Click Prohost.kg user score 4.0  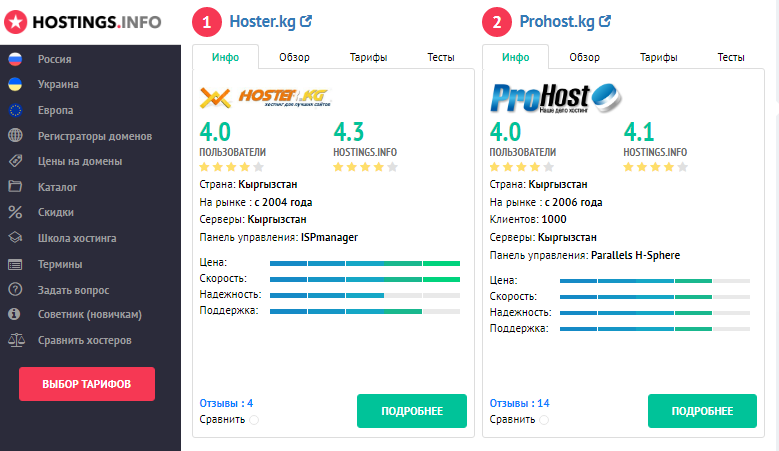pyautogui.click(x=505, y=132)
